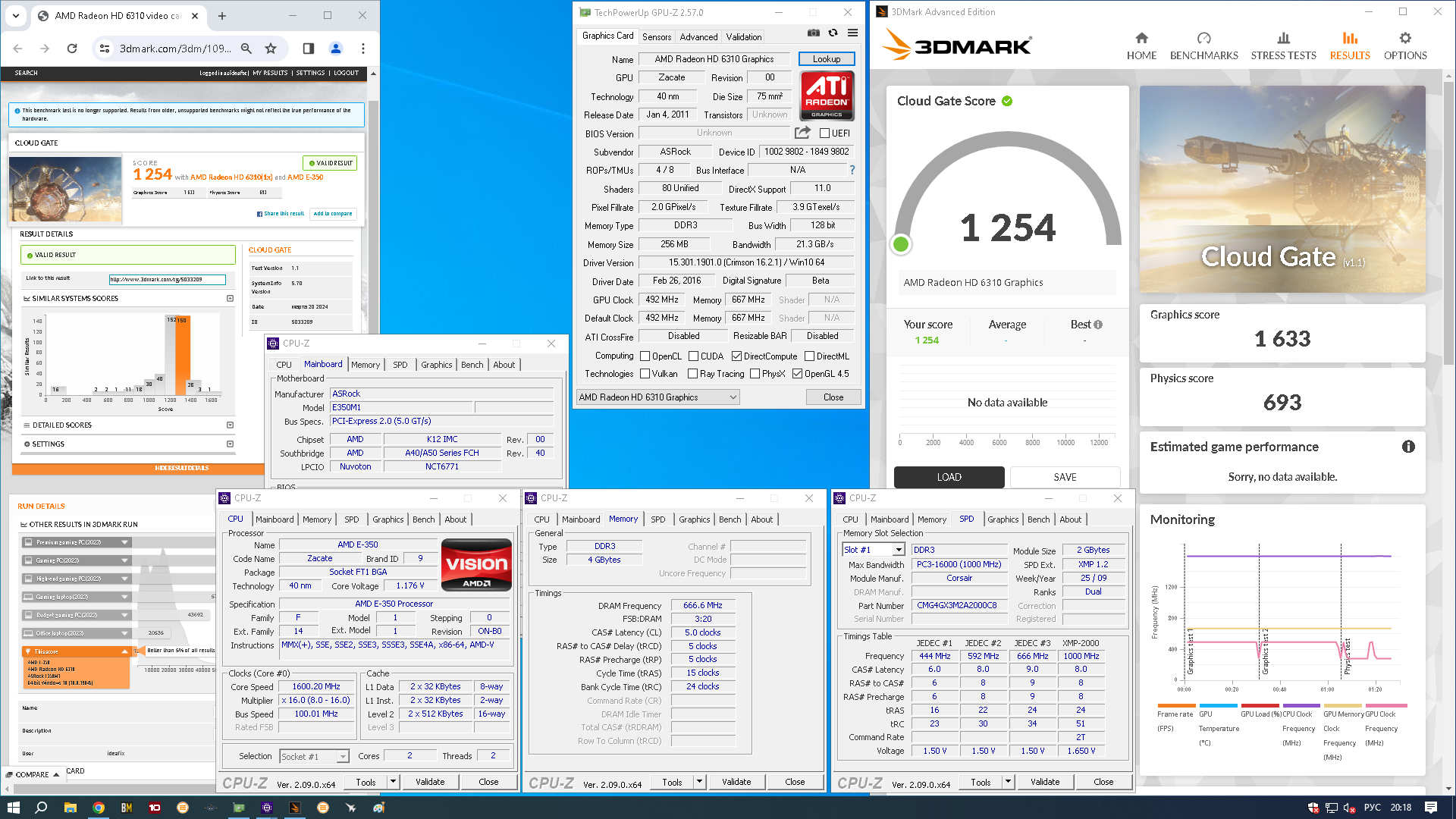Open Chrome three-dot menu
Image resolution: width=1456 pixels, height=819 pixels.
tap(363, 49)
